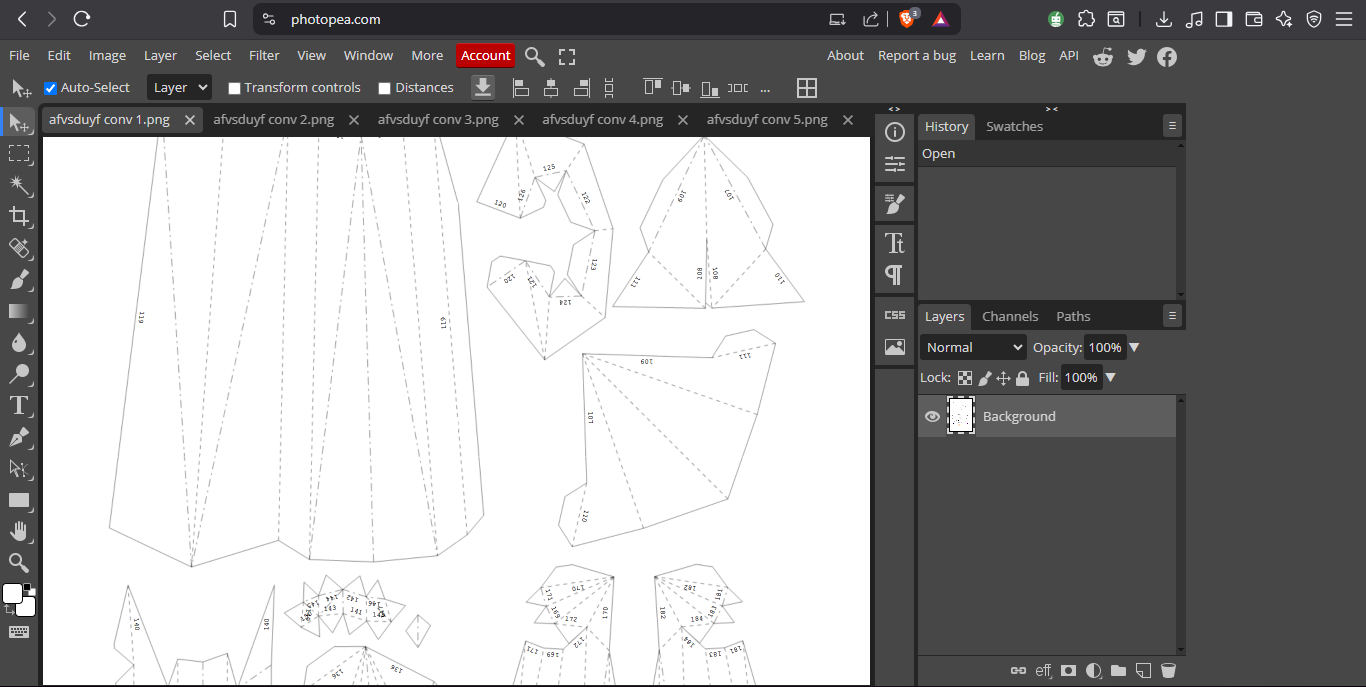The width and height of the screenshot is (1366, 687).
Task: Delete layer trash icon
Action: click(x=1168, y=670)
